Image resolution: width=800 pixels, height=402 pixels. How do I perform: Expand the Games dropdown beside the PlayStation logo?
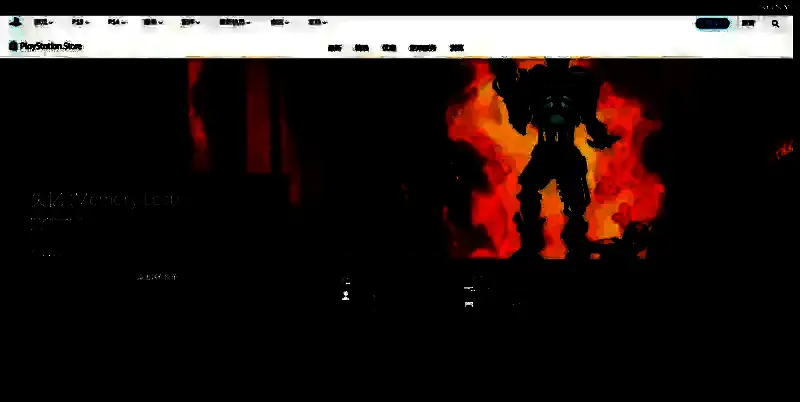[44, 22]
